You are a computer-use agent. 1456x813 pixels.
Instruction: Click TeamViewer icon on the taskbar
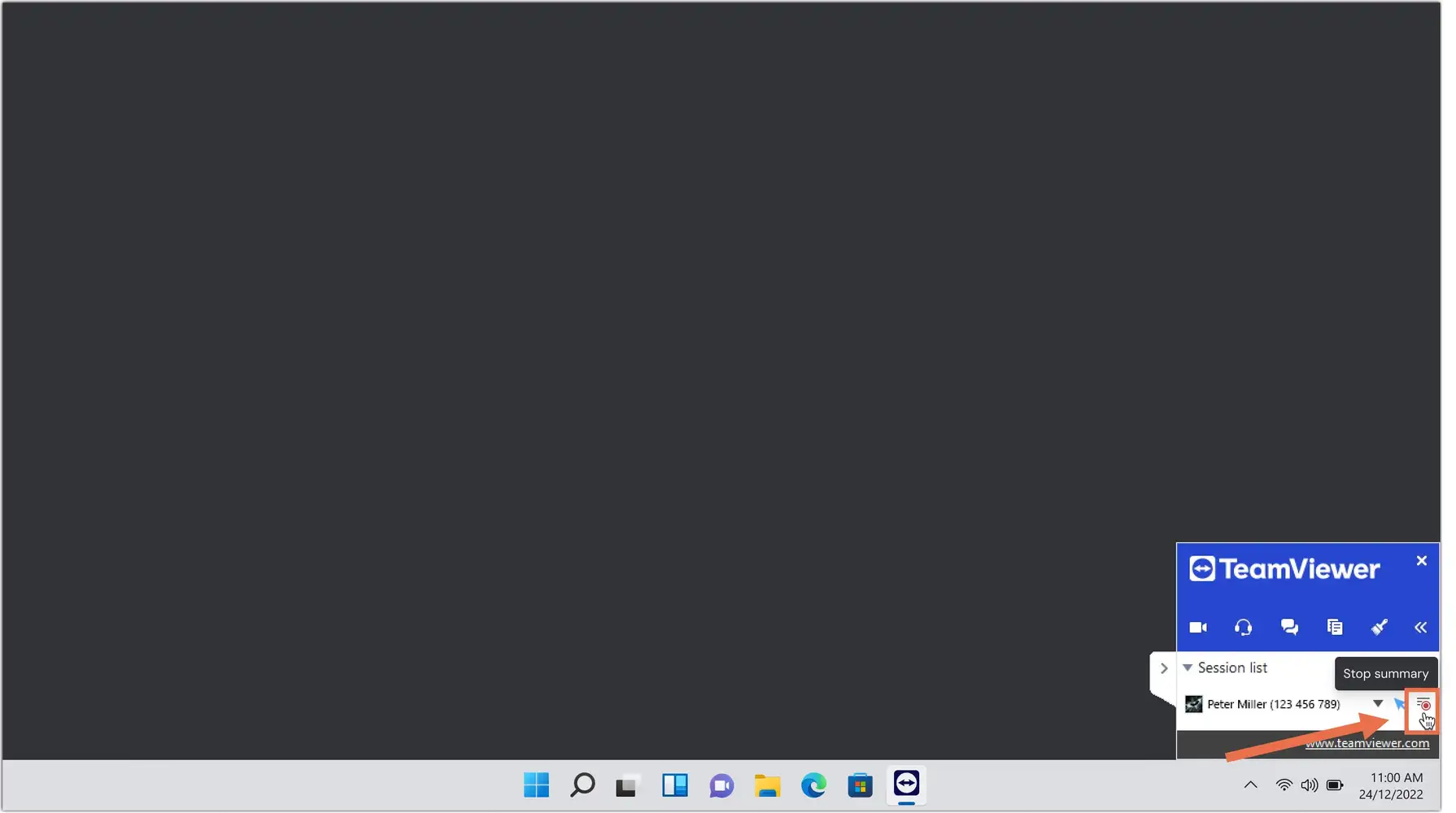(x=906, y=785)
